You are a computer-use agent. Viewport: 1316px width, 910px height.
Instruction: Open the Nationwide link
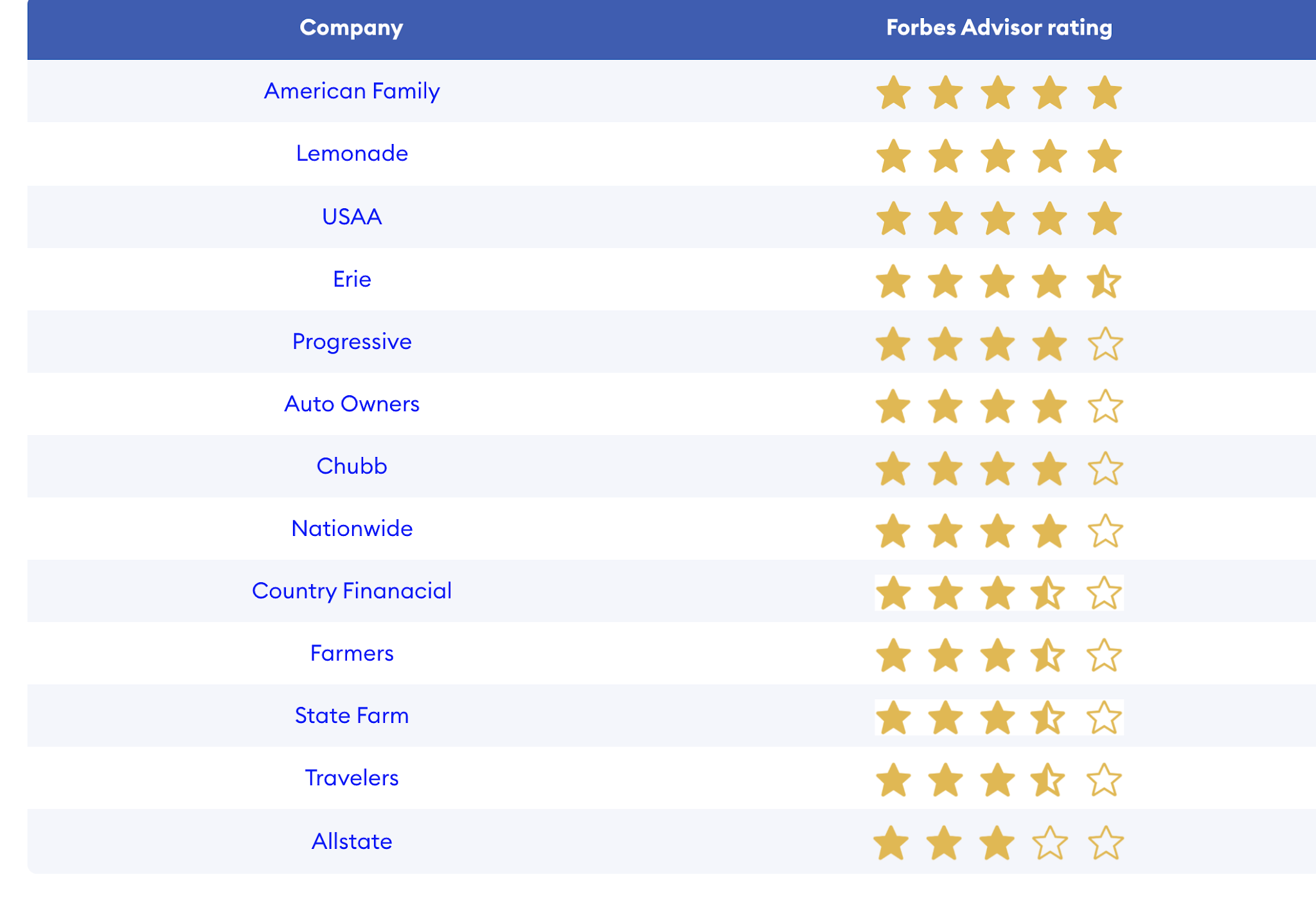[351, 528]
